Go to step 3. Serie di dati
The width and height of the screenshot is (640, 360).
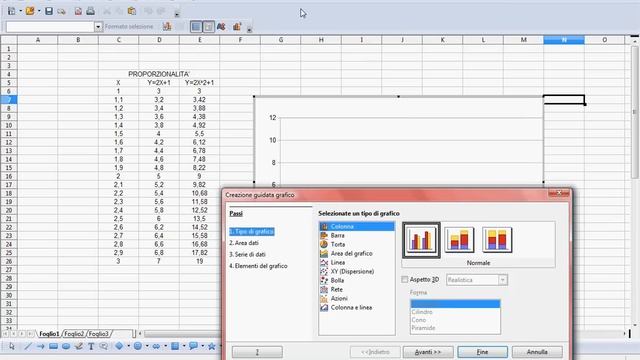247,254
